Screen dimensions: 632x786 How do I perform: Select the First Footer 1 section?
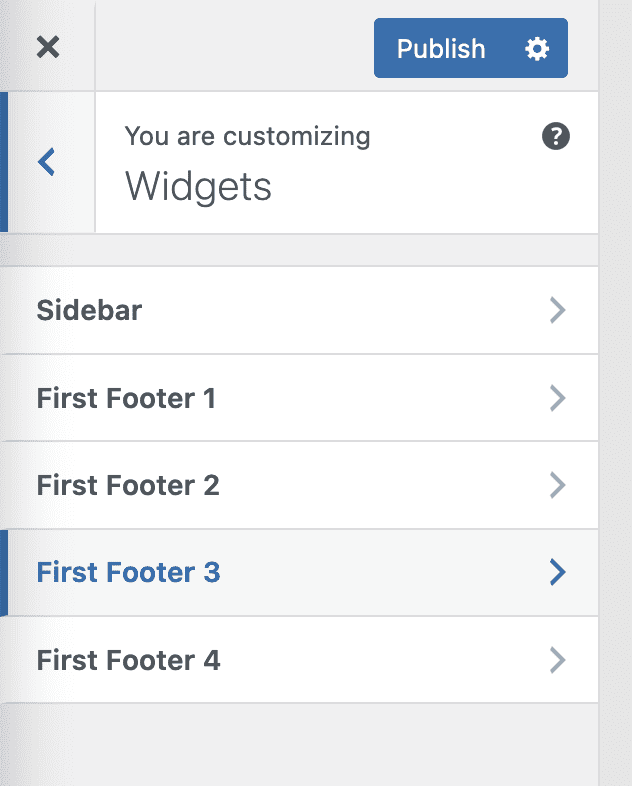tap(126, 398)
